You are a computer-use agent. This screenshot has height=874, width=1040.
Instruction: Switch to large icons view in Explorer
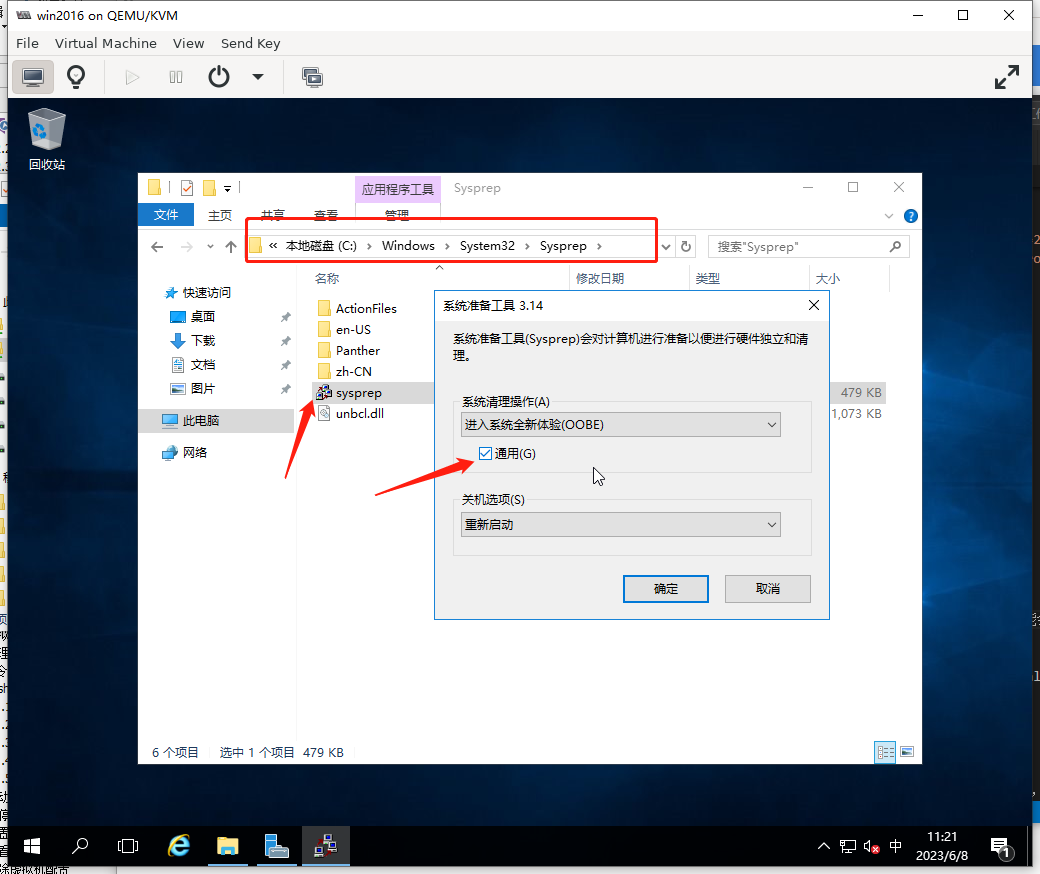coord(907,751)
